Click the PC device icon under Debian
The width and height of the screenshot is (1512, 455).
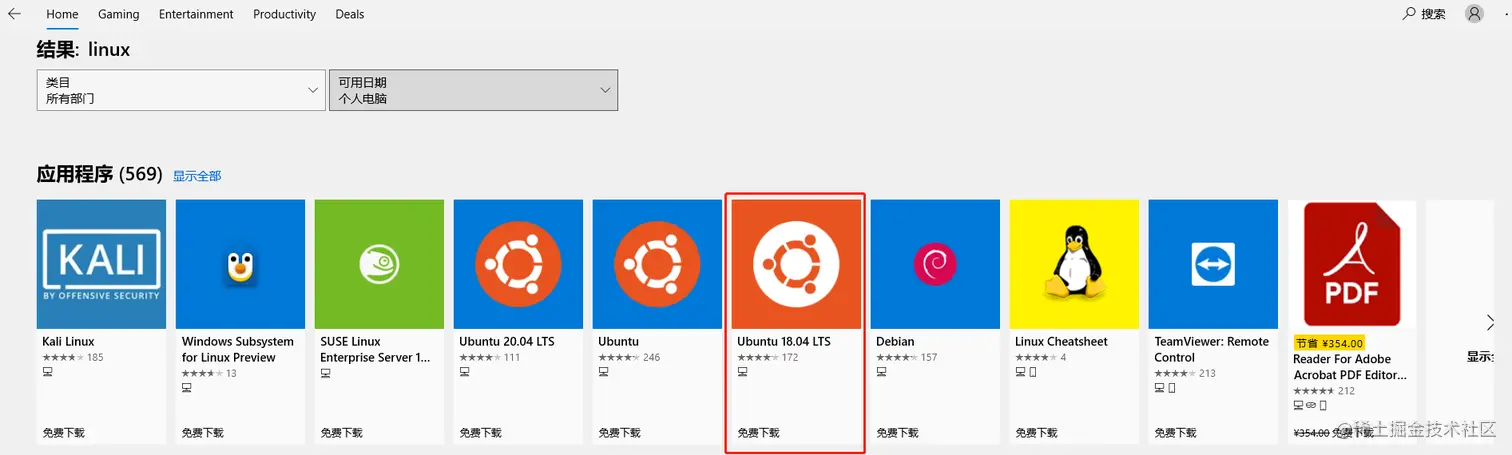881,372
